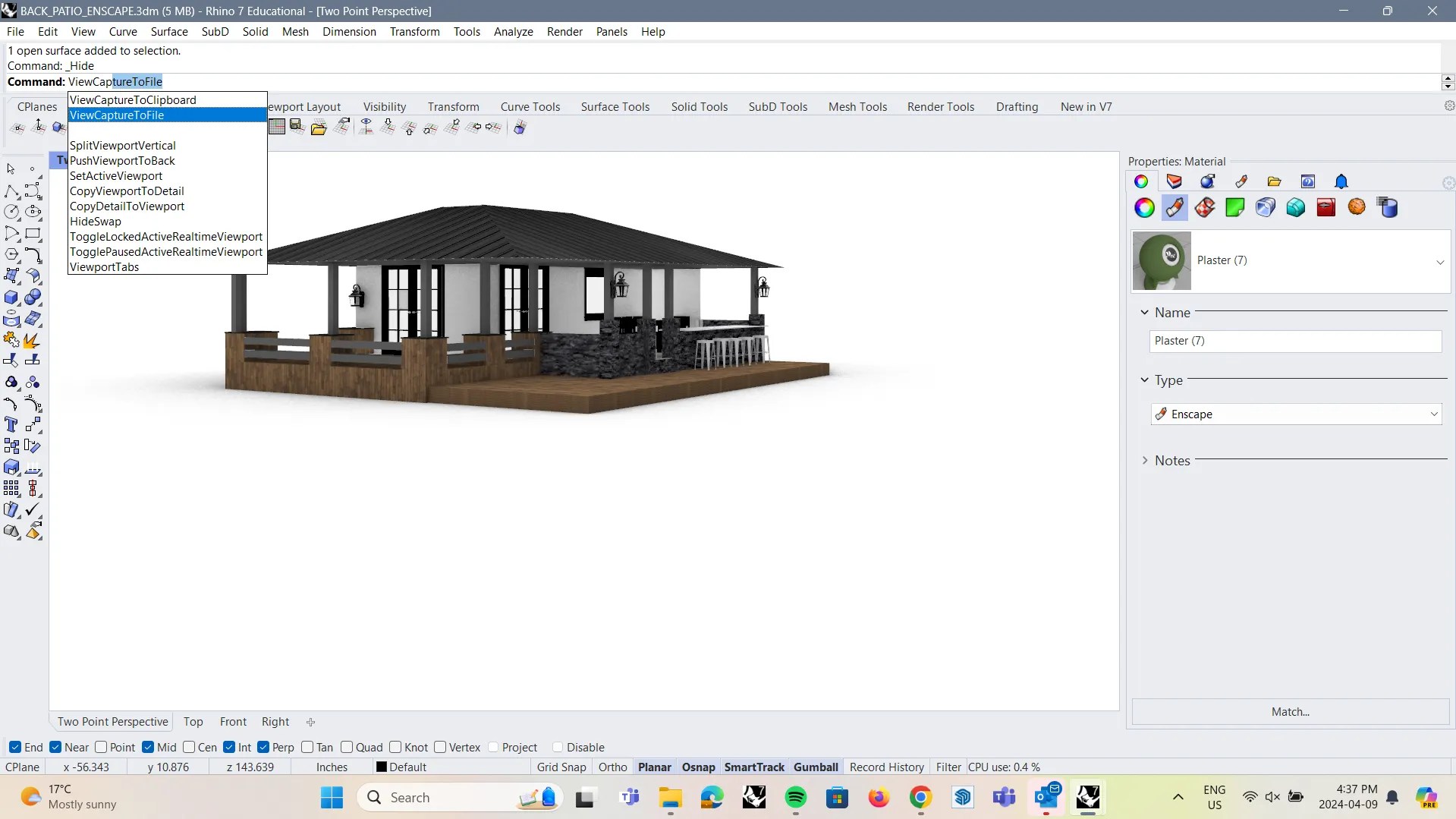Open the Notifications bell in Properties panel
Screen dimensions: 1456x819
[x=1341, y=181]
